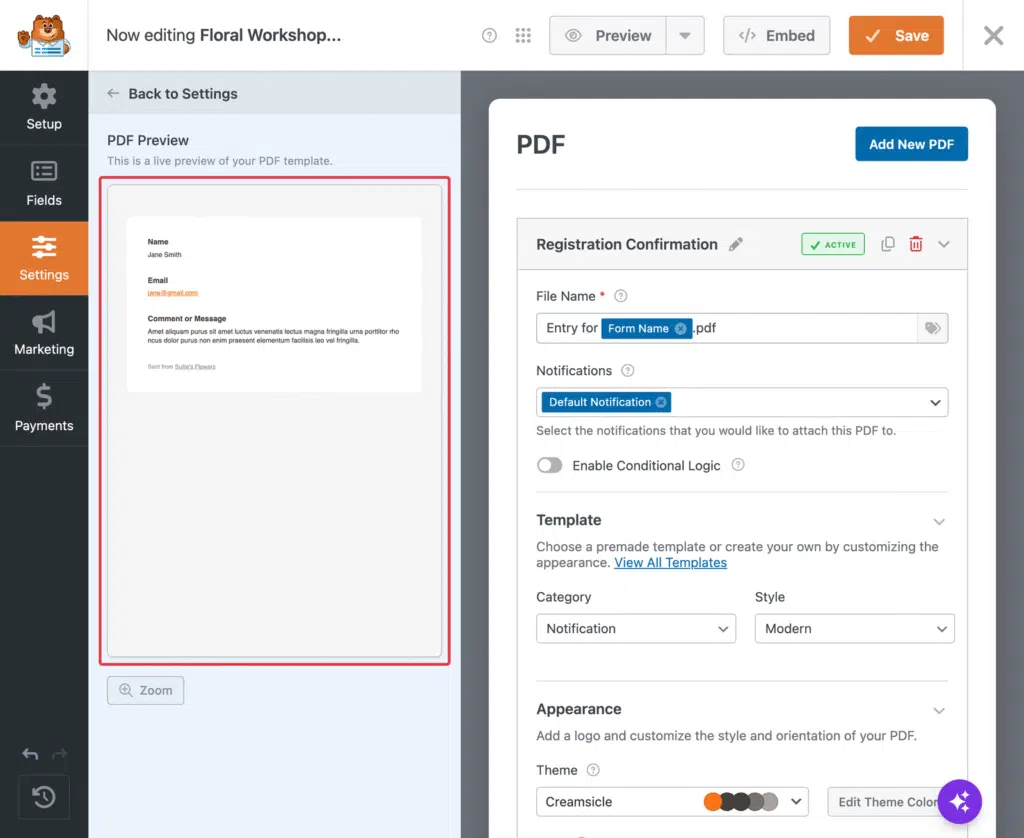The height and width of the screenshot is (838, 1024).
Task: Open the Style dropdown set to Modern
Action: point(854,628)
